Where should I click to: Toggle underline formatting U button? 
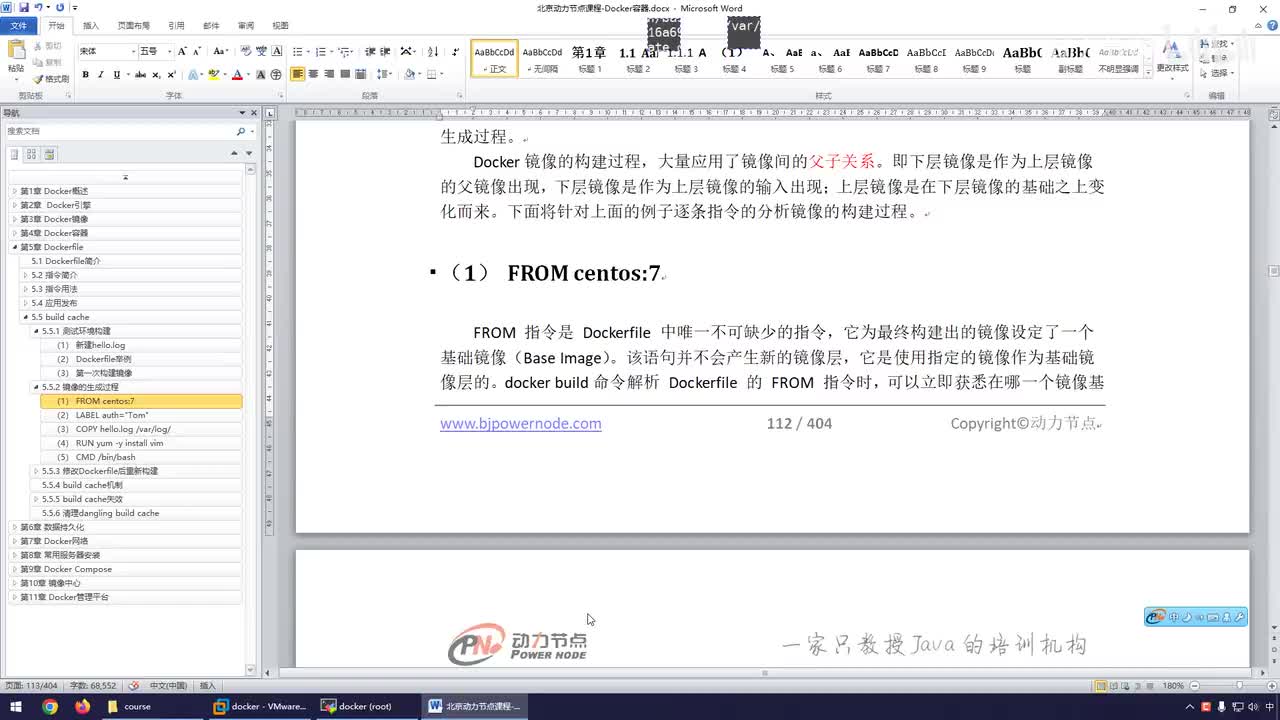[117, 74]
